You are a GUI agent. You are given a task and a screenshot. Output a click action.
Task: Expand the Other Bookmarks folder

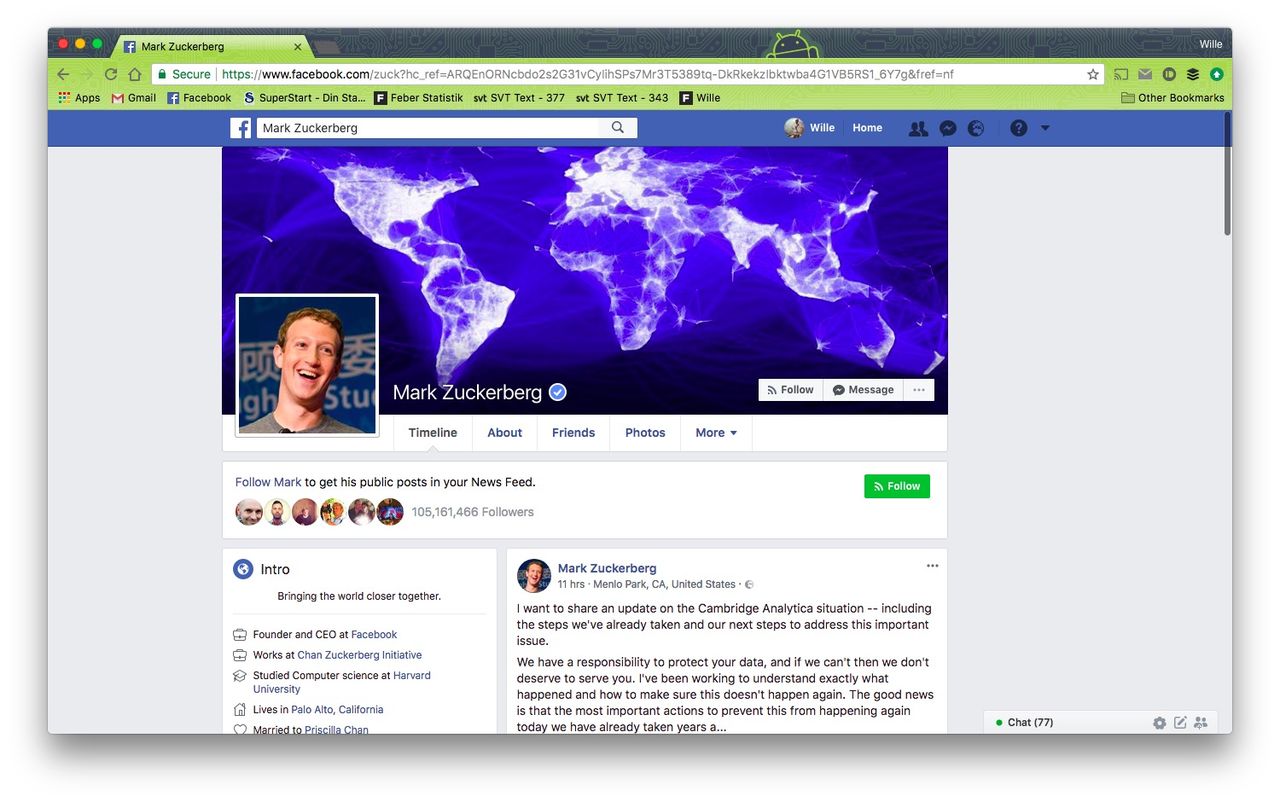point(1172,98)
